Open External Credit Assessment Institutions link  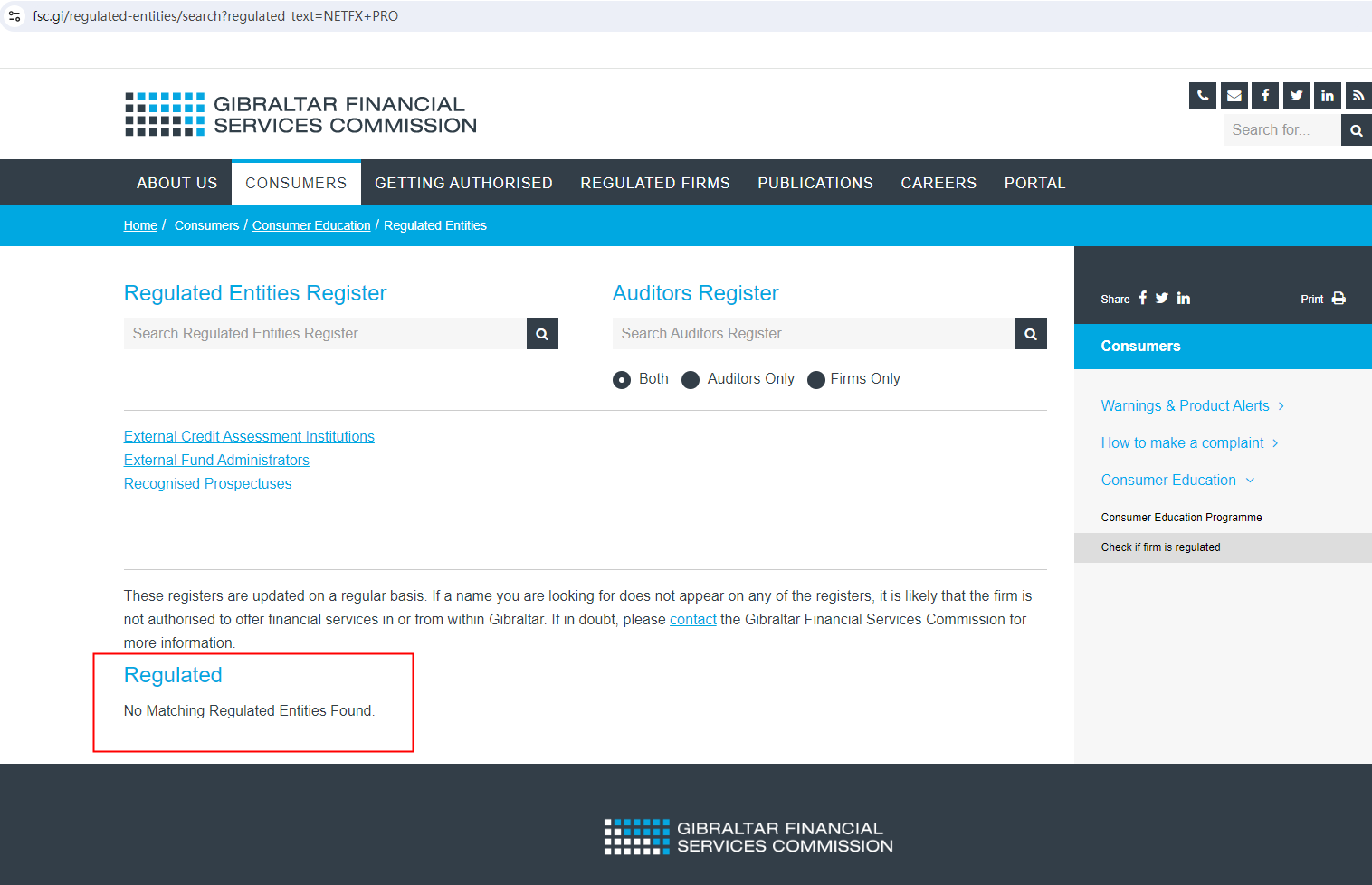[x=249, y=437]
